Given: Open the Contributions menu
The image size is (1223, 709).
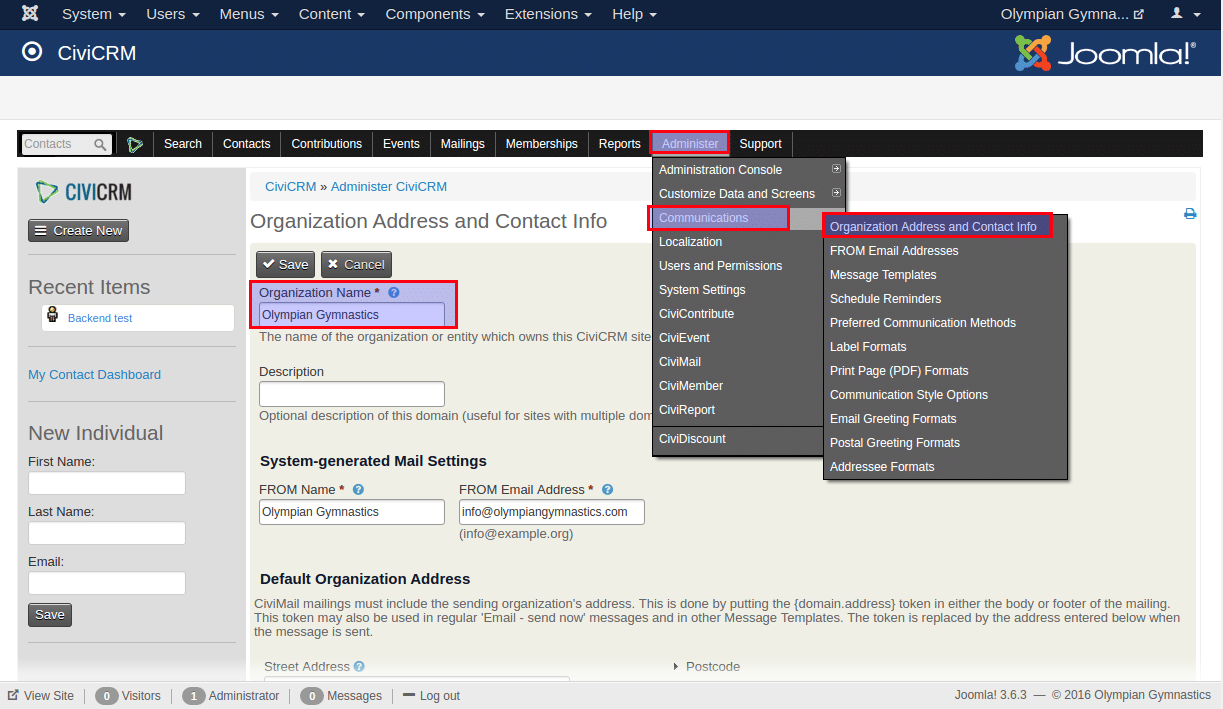Looking at the screenshot, I should [327, 144].
